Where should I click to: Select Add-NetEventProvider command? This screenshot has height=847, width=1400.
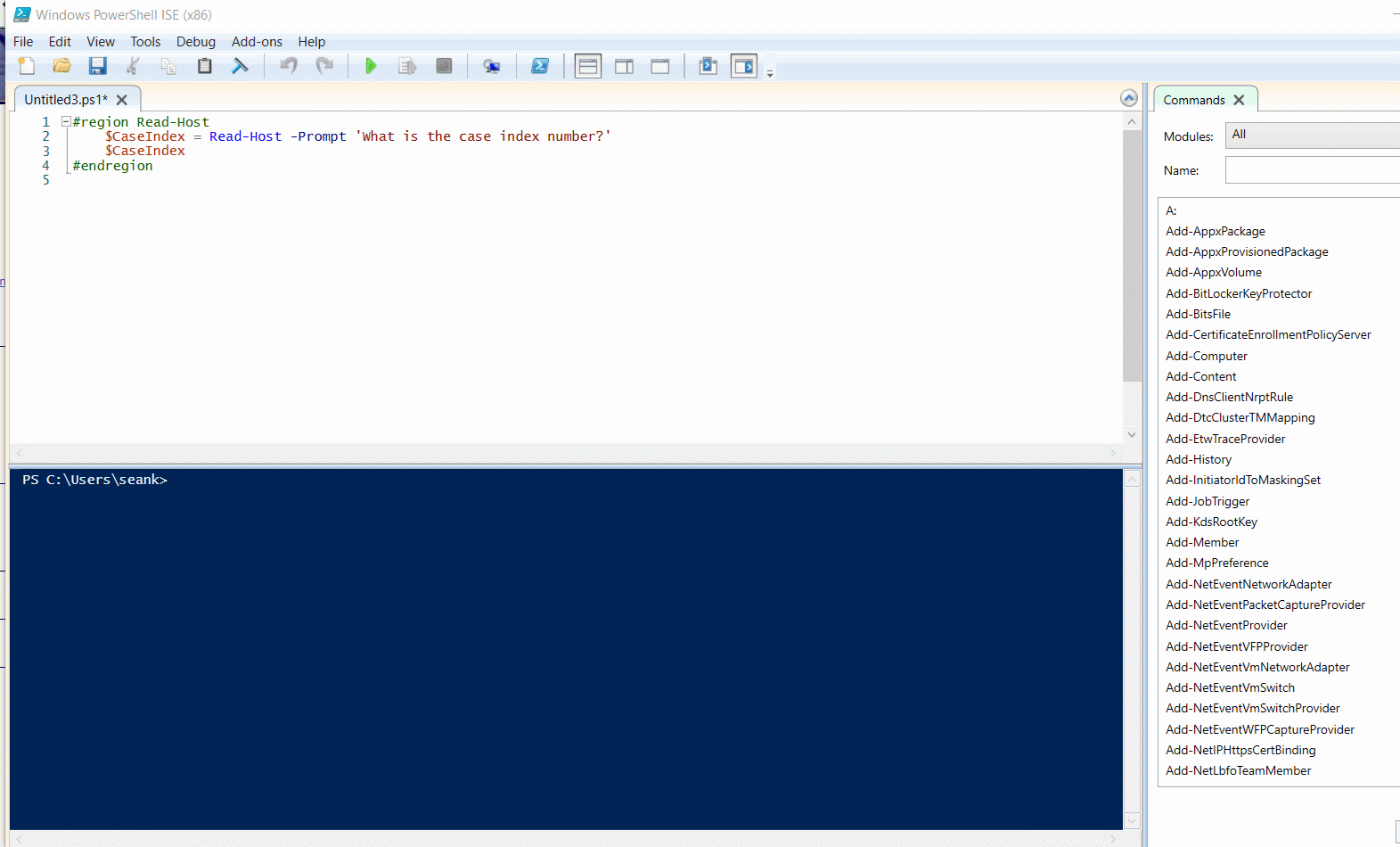coord(1226,625)
